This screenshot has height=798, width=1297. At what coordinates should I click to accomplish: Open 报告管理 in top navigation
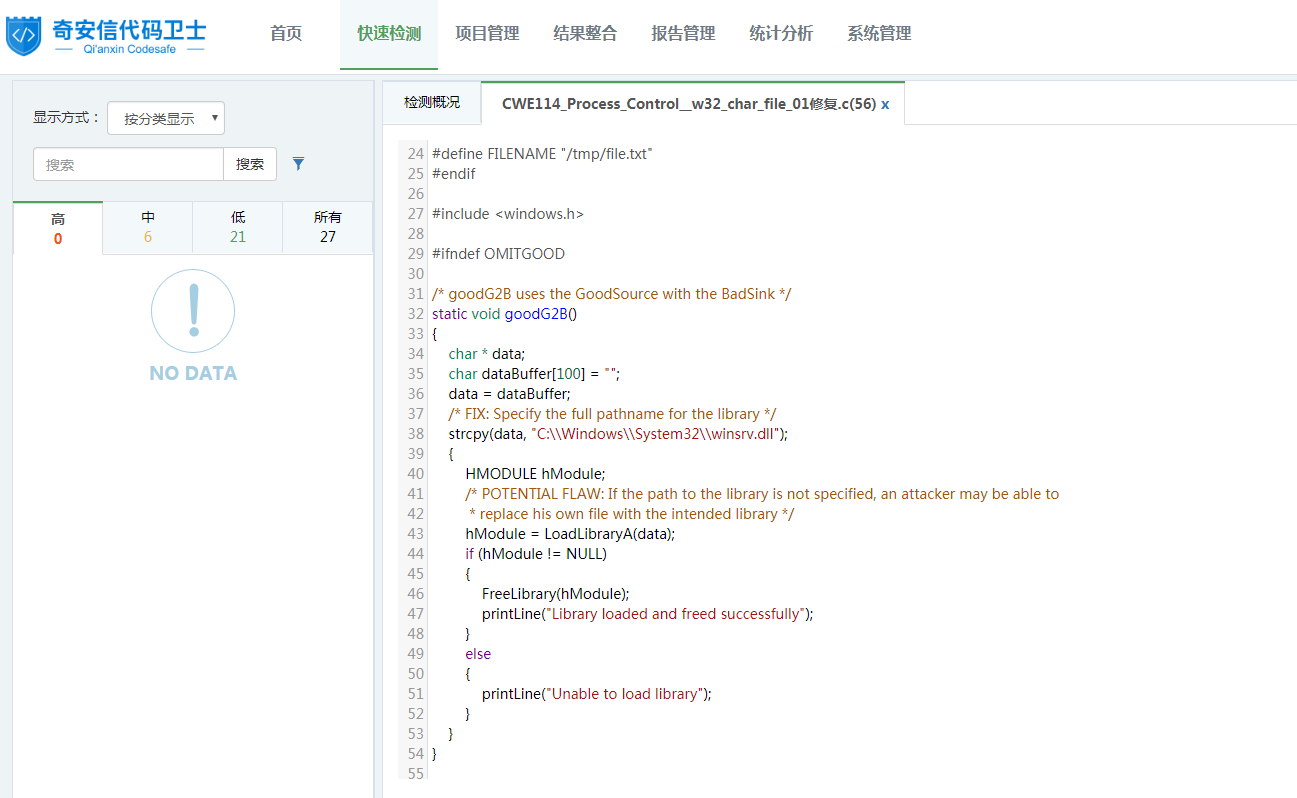pyautogui.click(x=683, y=34)
